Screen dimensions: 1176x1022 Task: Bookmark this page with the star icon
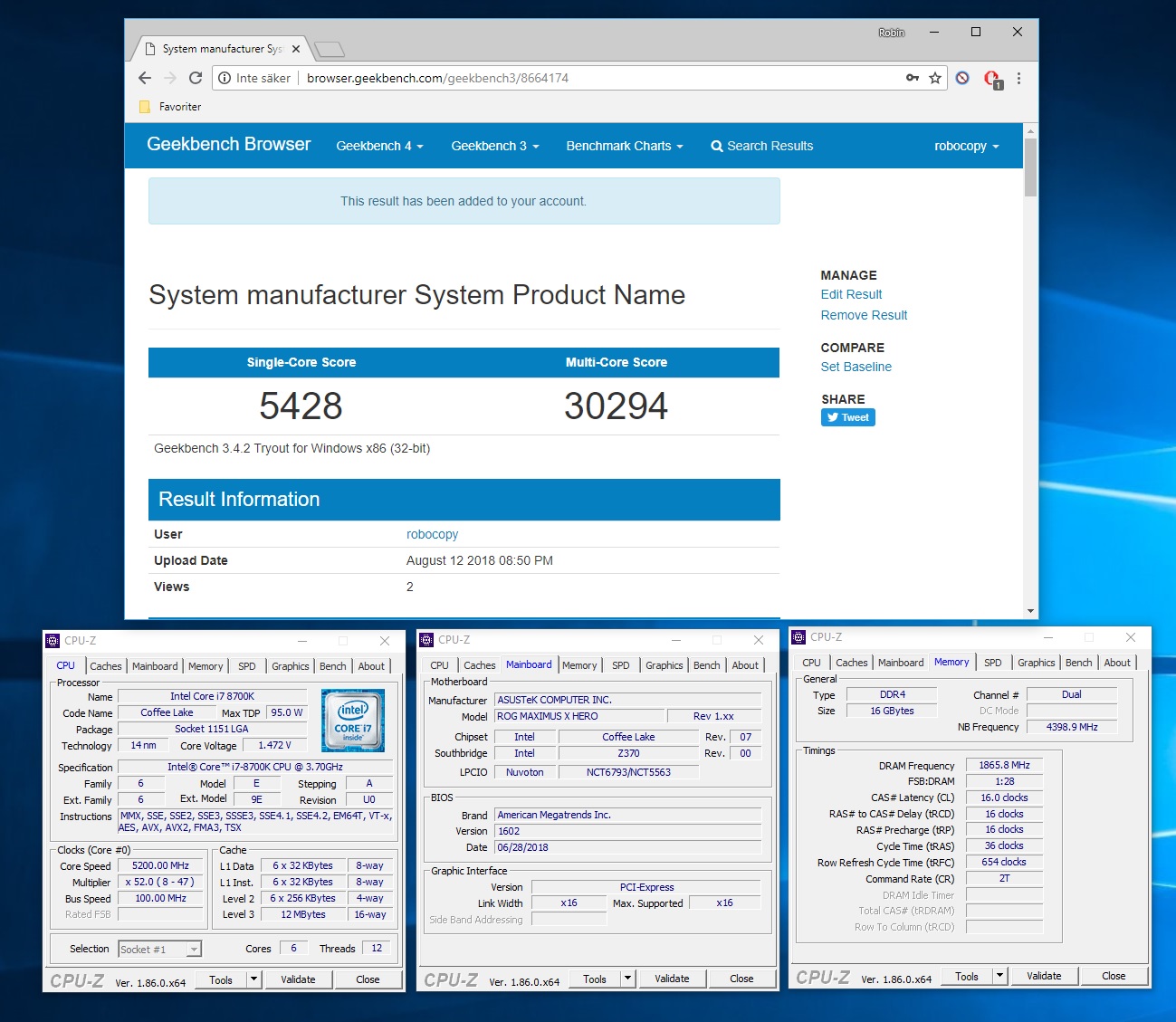[935, 78]
